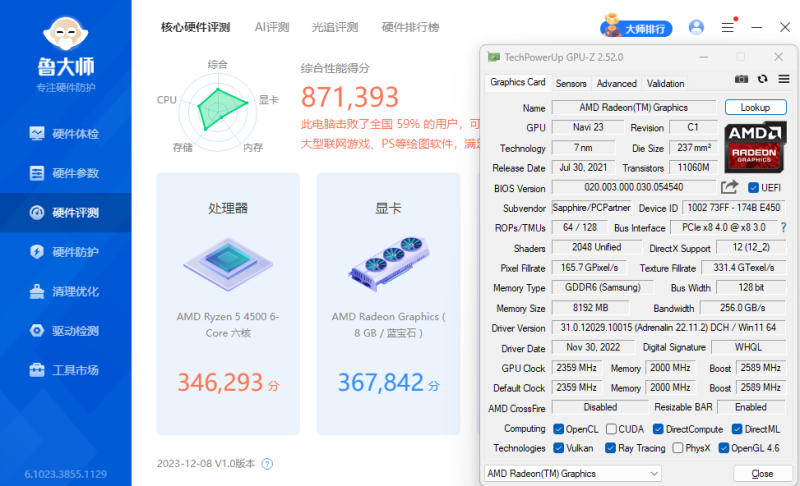Click the graphics card illustration
Screen dimensions: 800x486
[388, 264]
